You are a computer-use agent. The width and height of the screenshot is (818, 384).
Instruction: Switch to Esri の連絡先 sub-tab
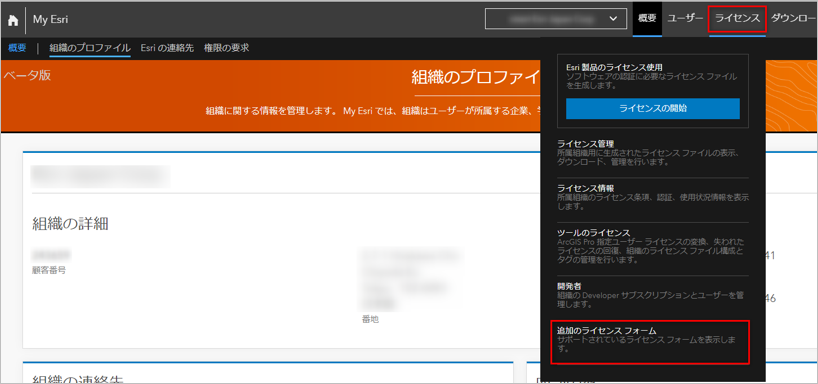[167, 48]
